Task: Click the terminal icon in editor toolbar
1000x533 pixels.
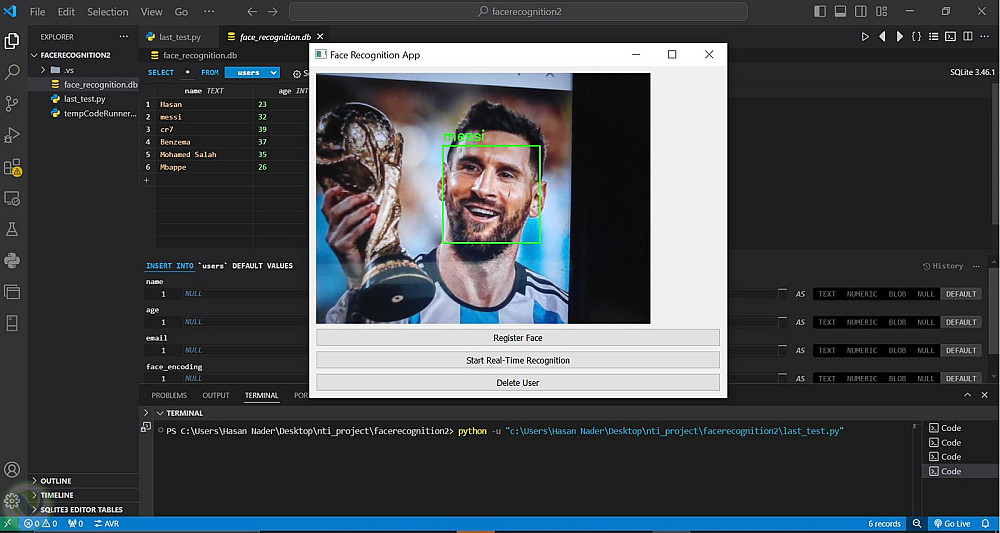Action: click(x=950, y=37)
